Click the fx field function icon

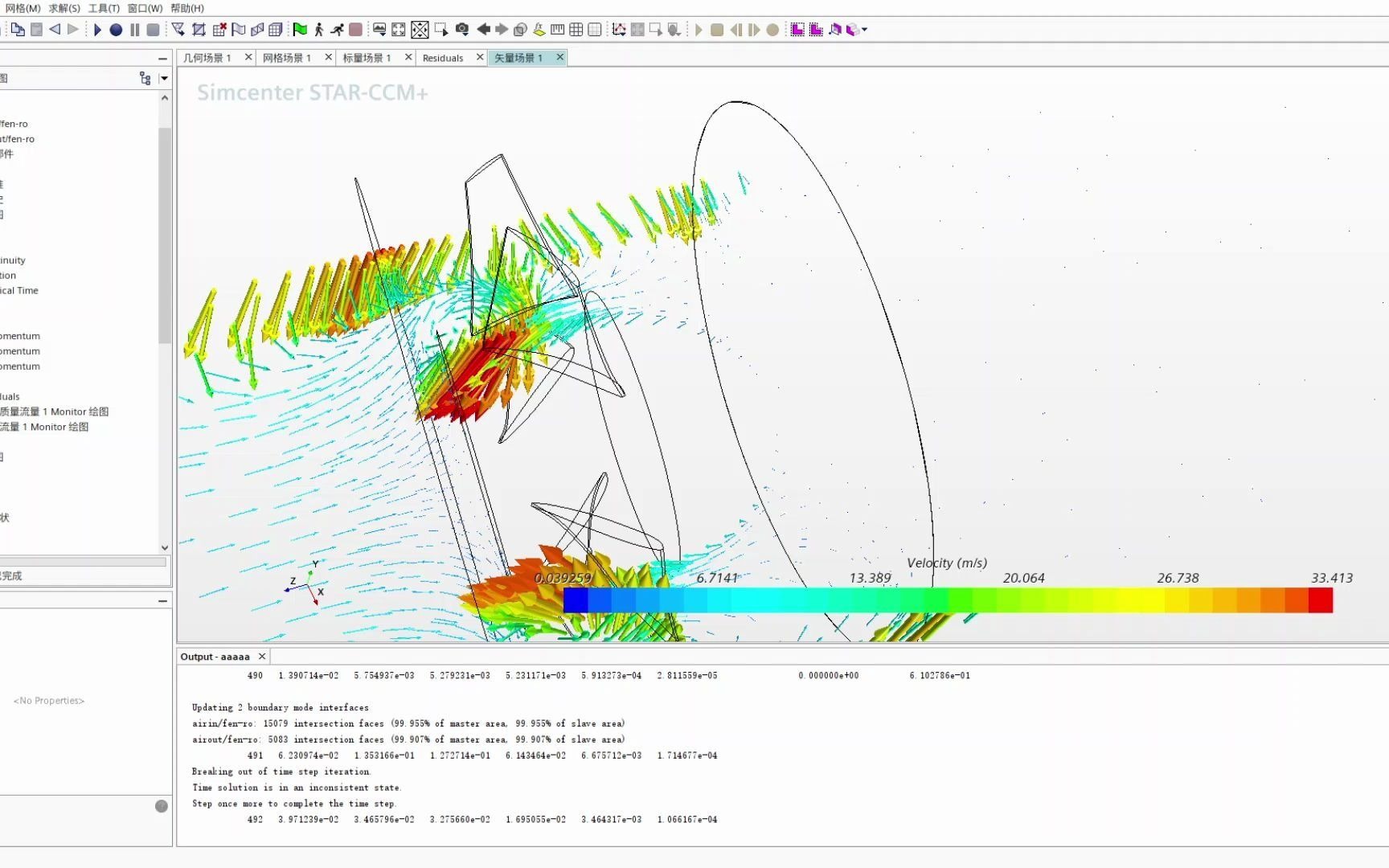tap(539, 30)
